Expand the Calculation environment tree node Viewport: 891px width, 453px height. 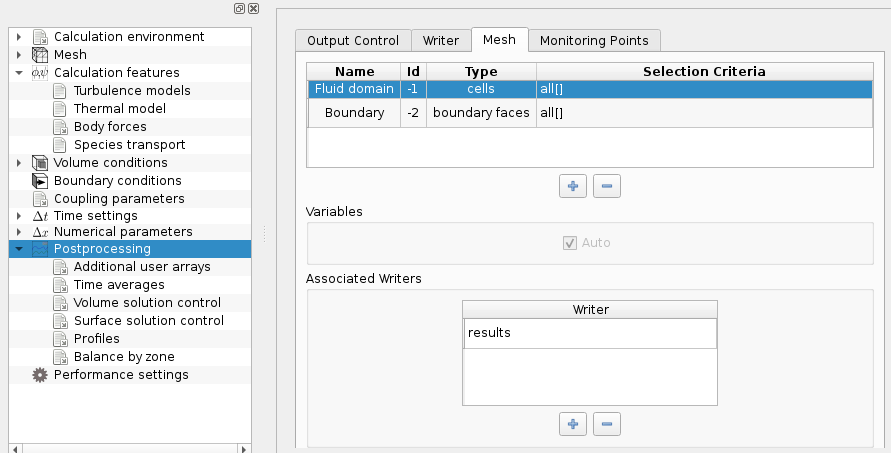[x=19, y=37]
